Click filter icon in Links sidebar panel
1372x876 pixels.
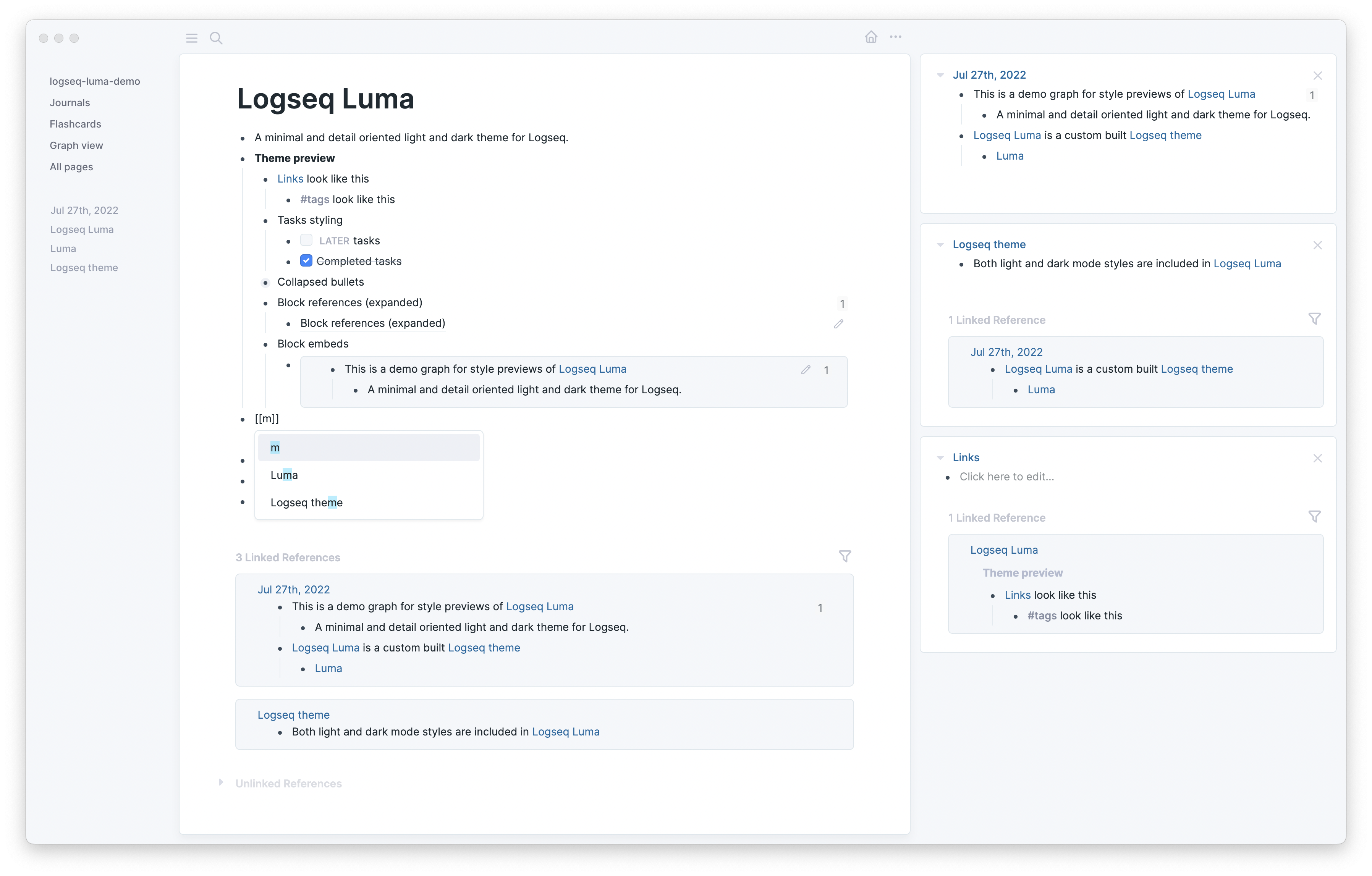pos(1314,517)
